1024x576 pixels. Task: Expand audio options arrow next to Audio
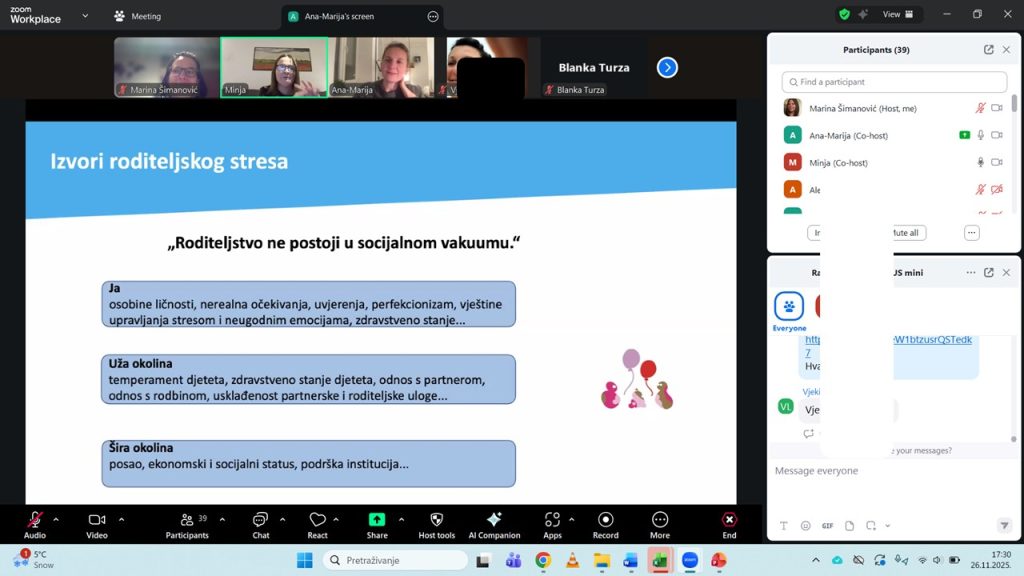(x=56, y=519)
